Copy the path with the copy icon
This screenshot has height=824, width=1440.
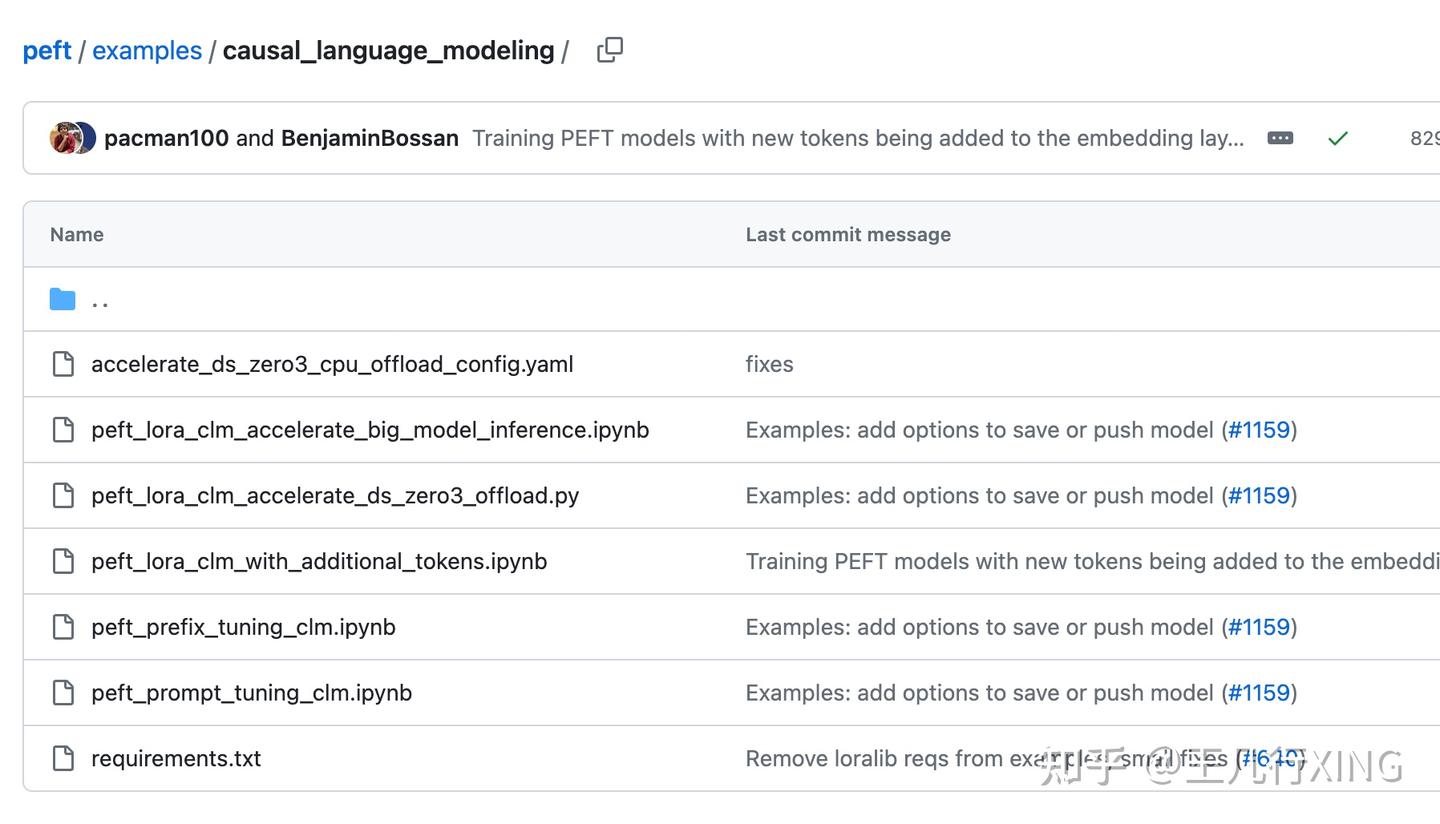click(x=610, y=50)
